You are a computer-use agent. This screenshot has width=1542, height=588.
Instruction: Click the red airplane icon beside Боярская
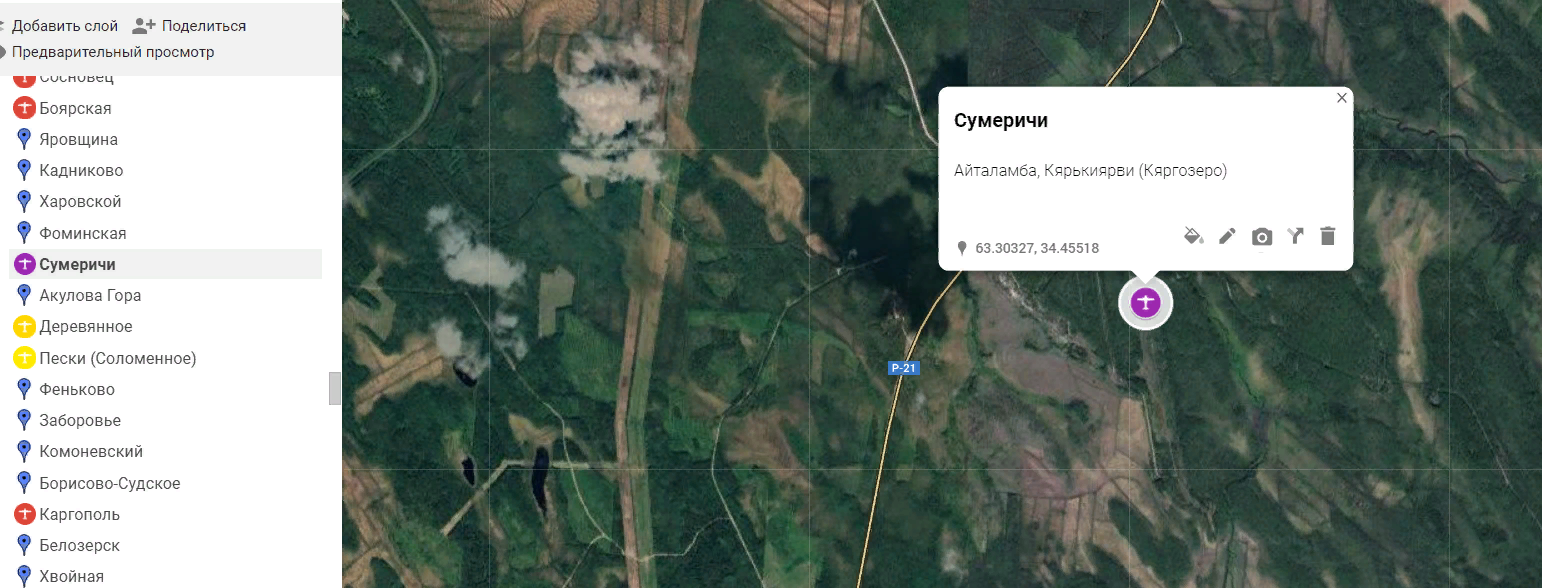pyautogui.click(x=25, y=108)
